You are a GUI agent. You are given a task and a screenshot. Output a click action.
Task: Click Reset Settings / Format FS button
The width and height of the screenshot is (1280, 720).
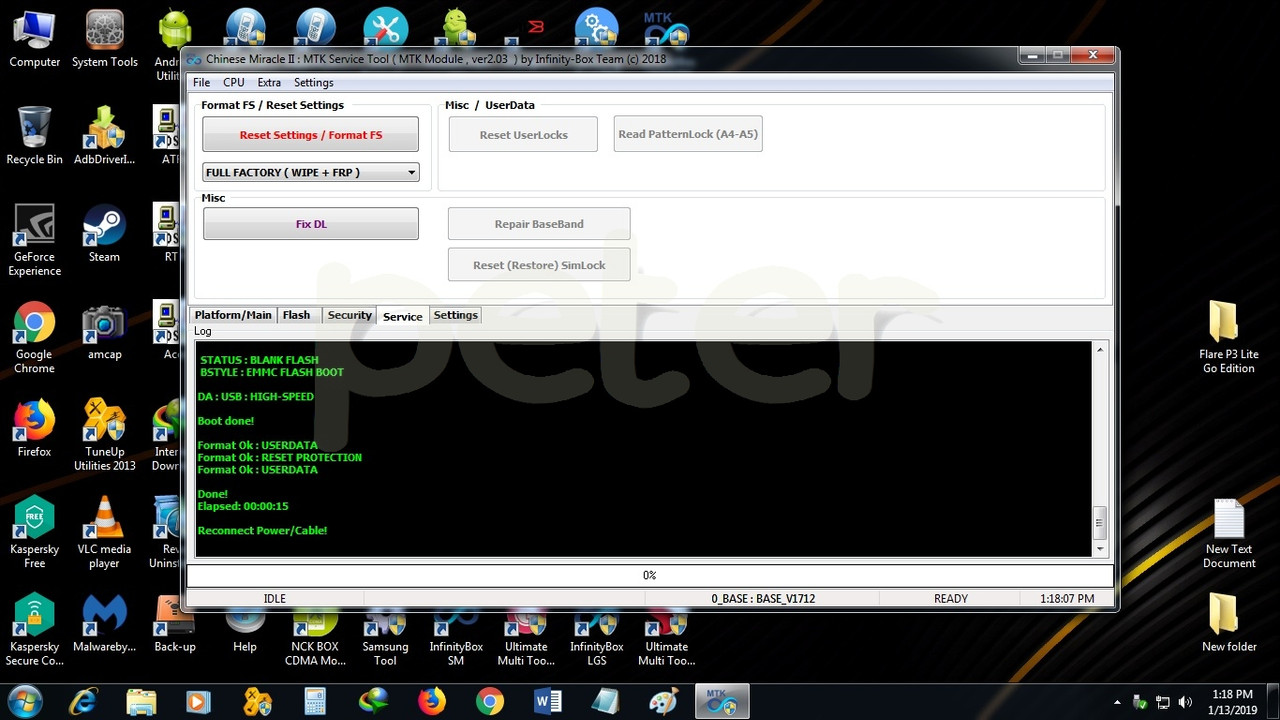pyautogui.click(x=311, y=135)
